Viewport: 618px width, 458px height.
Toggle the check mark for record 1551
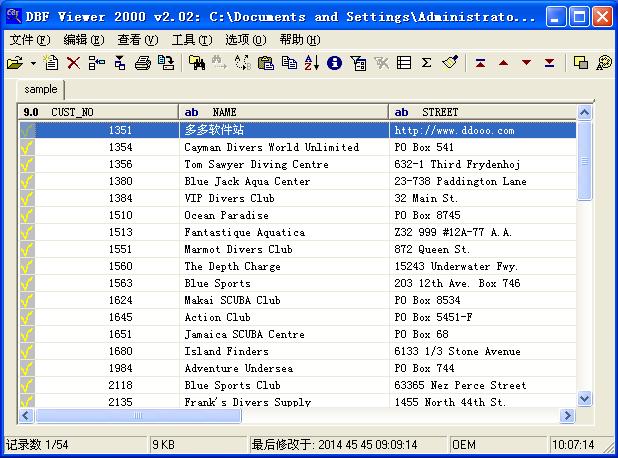27,249
